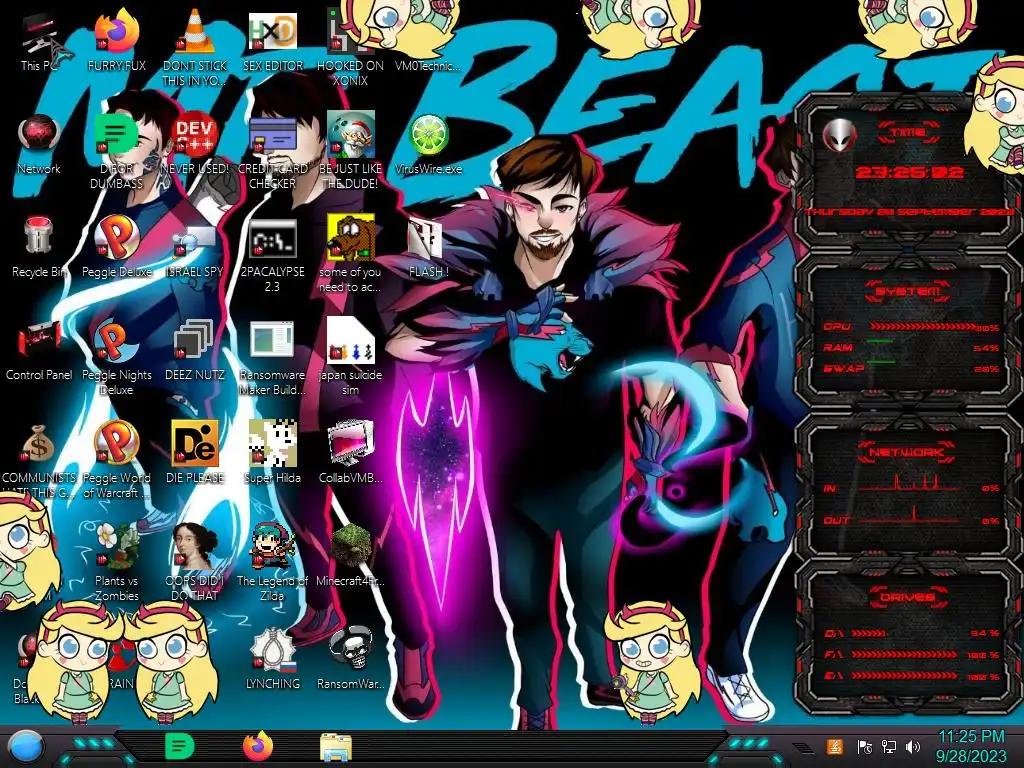1024x768 pixels.
Task: Click the CPU usage bar in widget
Action: click(x=921, y=327)
